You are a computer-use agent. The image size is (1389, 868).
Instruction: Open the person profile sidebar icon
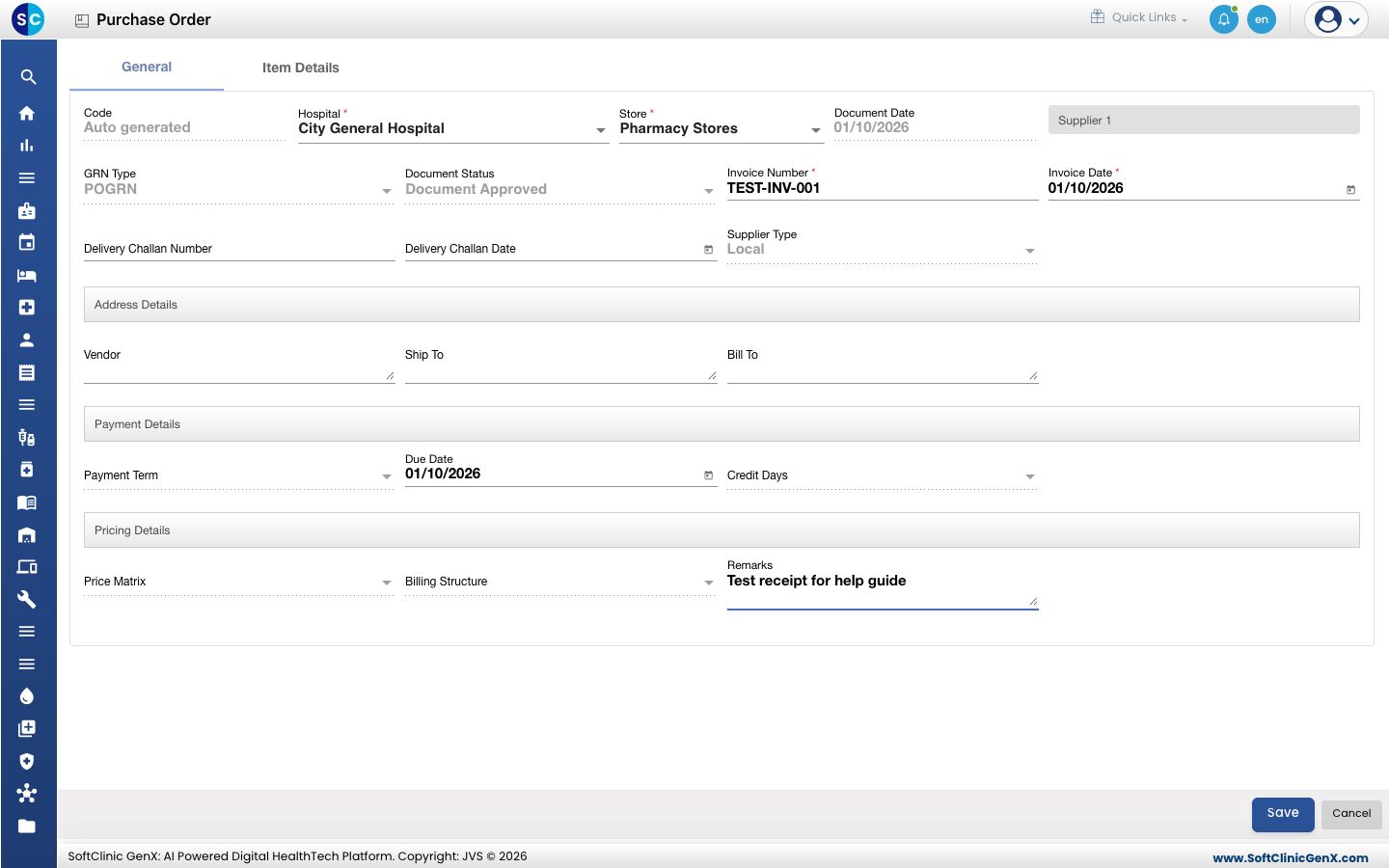tap(27, 339)
